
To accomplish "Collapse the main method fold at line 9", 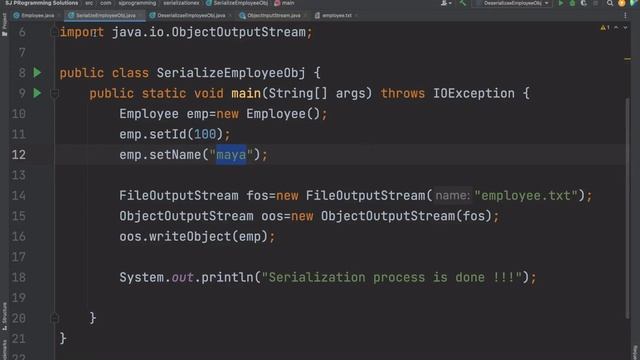I will [54, 93].
